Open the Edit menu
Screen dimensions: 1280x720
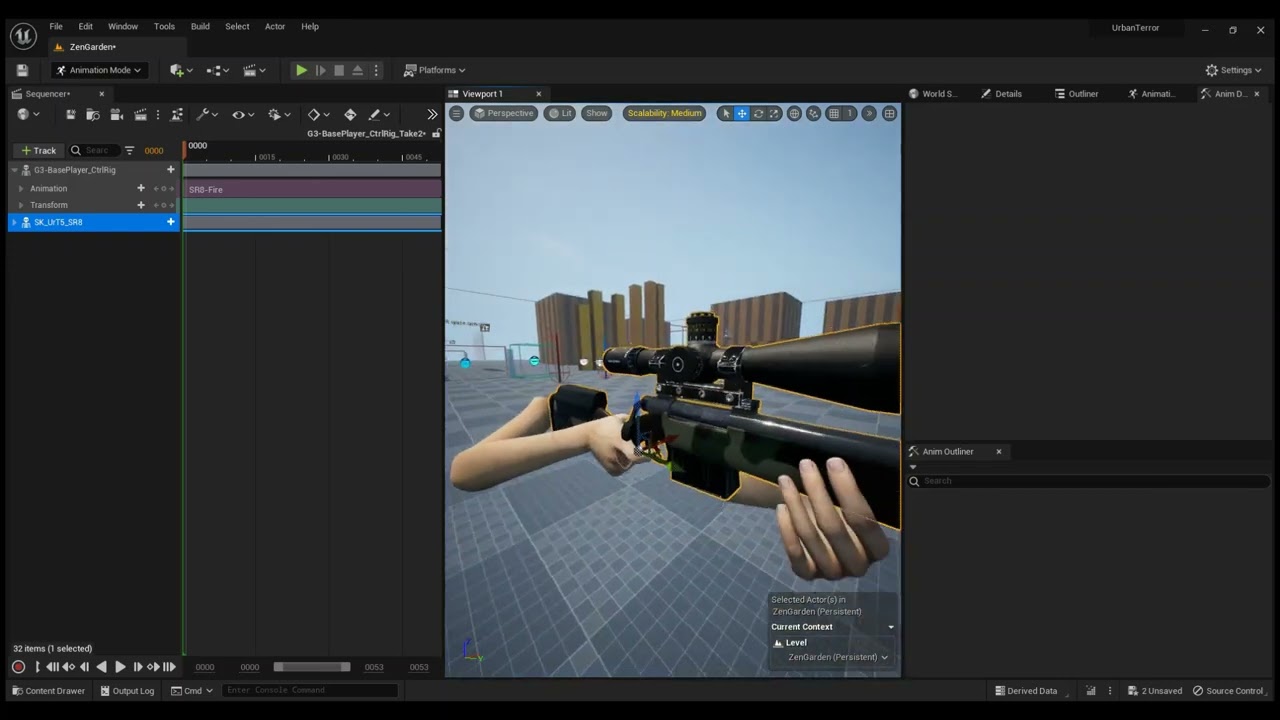(x=86, y=26)
